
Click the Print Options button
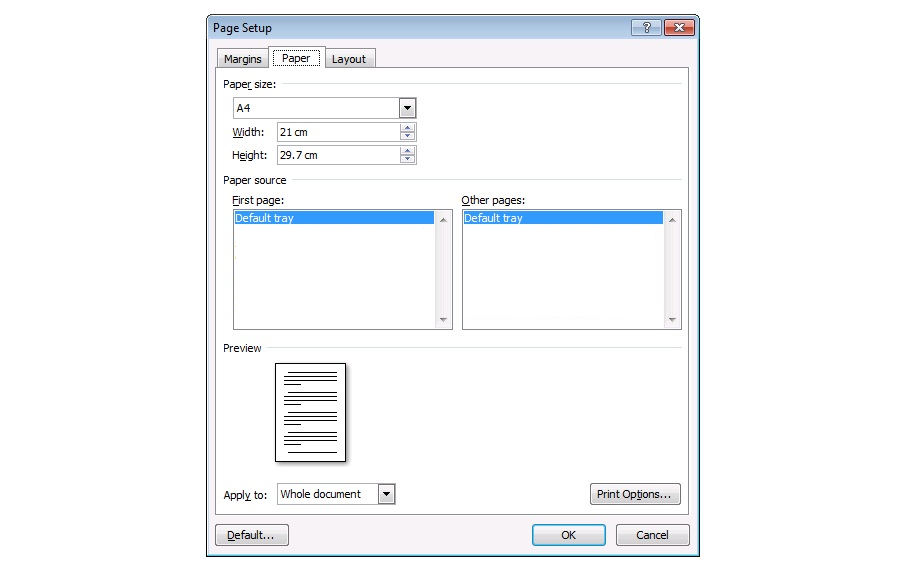click(x=636, y=494)
